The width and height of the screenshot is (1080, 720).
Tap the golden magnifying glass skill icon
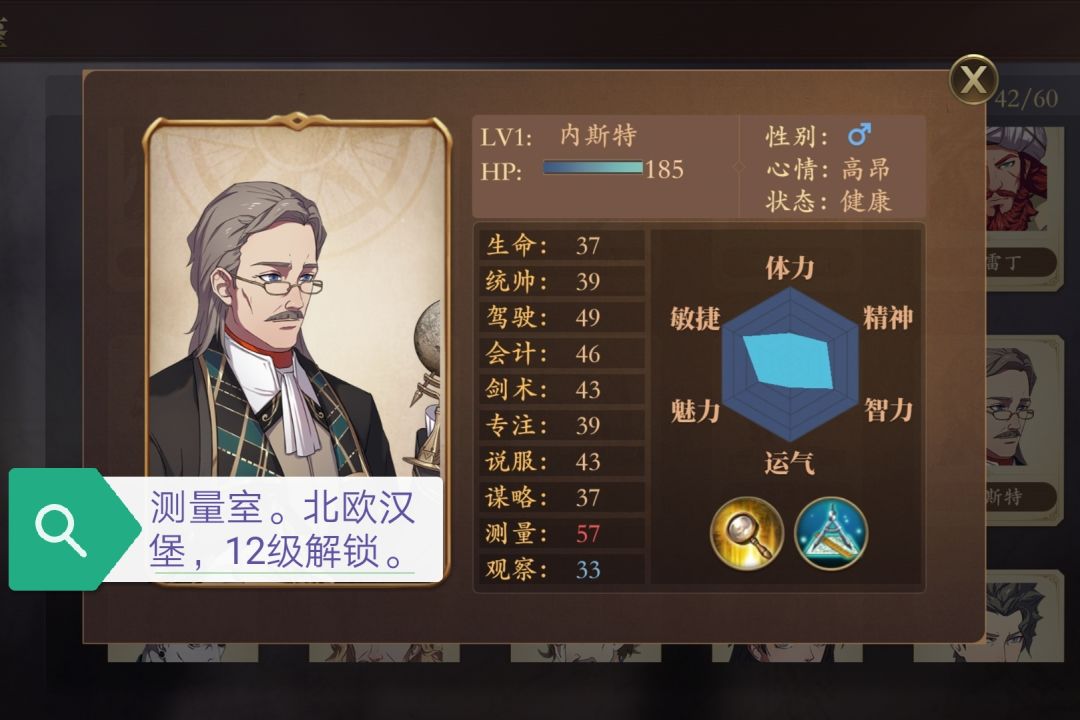point(747,533)
